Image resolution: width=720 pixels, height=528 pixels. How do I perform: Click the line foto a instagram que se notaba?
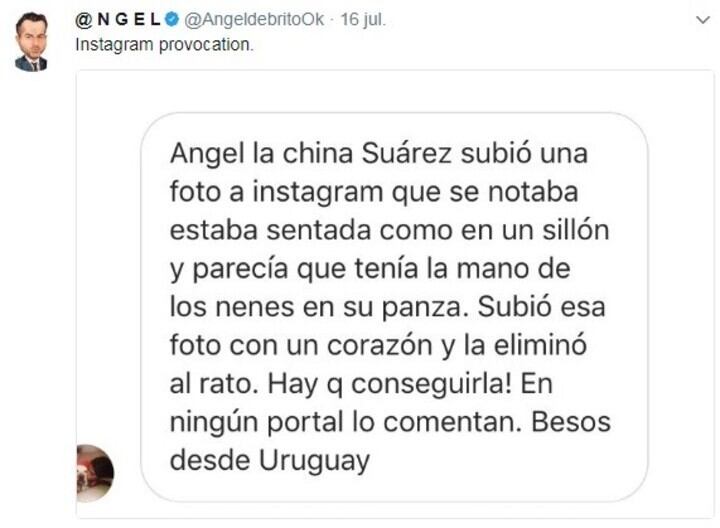pos(374,192)
